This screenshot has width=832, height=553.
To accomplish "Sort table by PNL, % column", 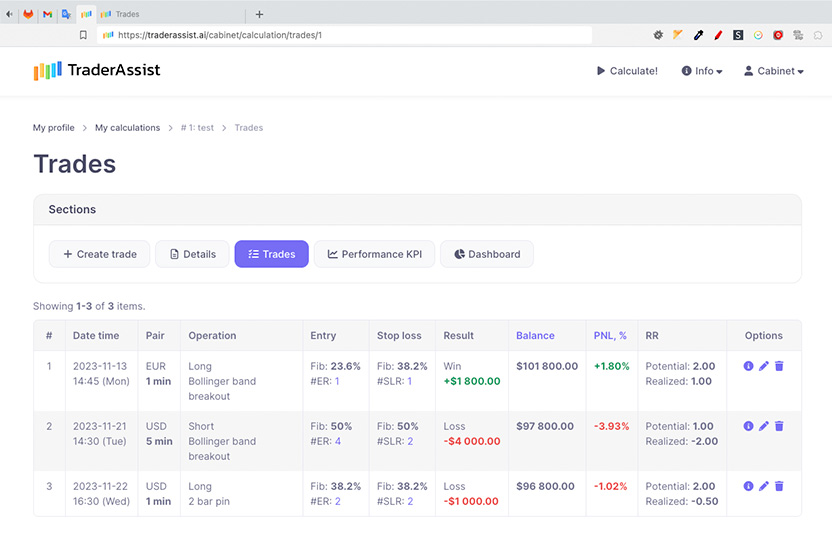I will 609,336.
